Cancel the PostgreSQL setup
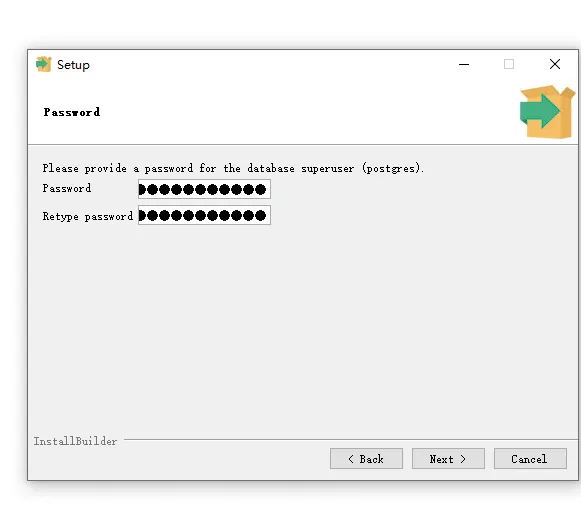Screen dimensions: 581x506 pyautogui.click(x=530, y=459)
